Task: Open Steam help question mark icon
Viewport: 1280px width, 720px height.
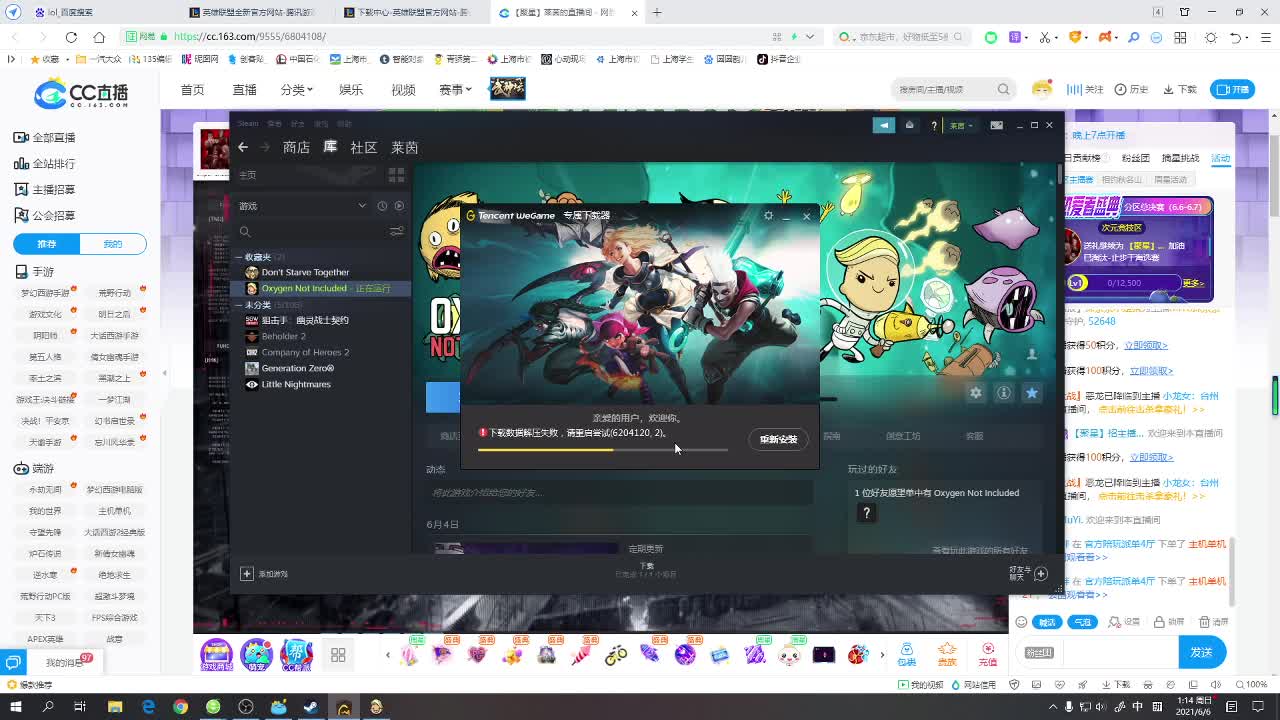Action: click(934, 125)
